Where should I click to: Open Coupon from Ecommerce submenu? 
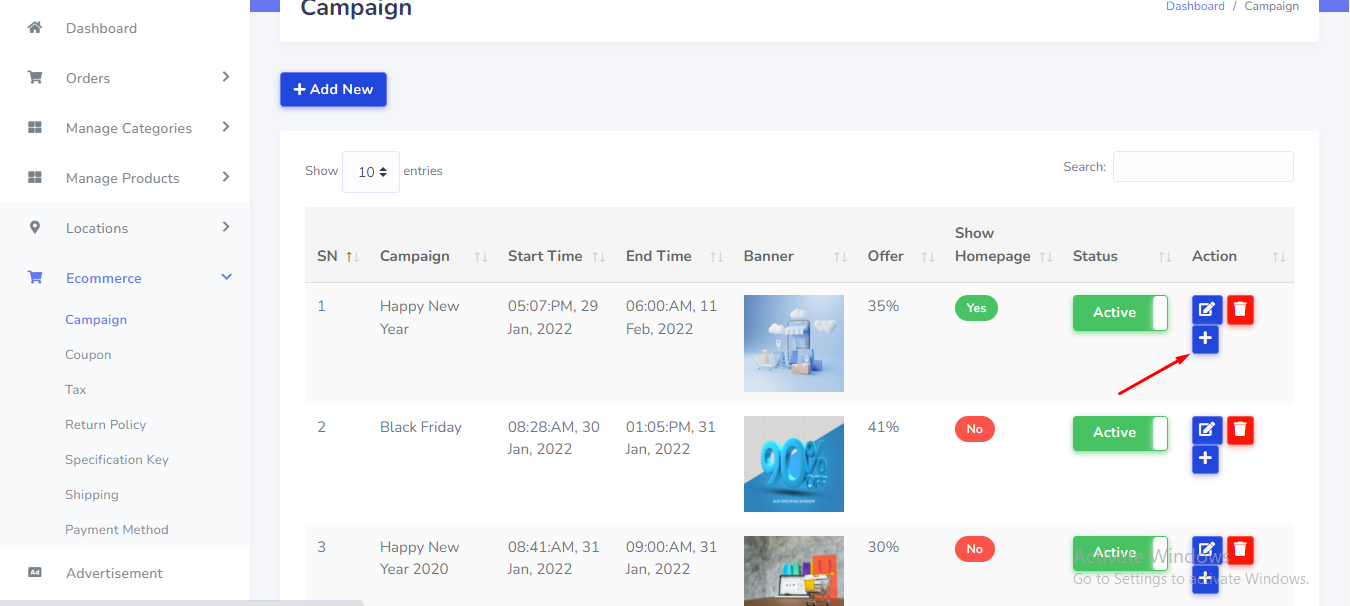(x=88, y=355)
